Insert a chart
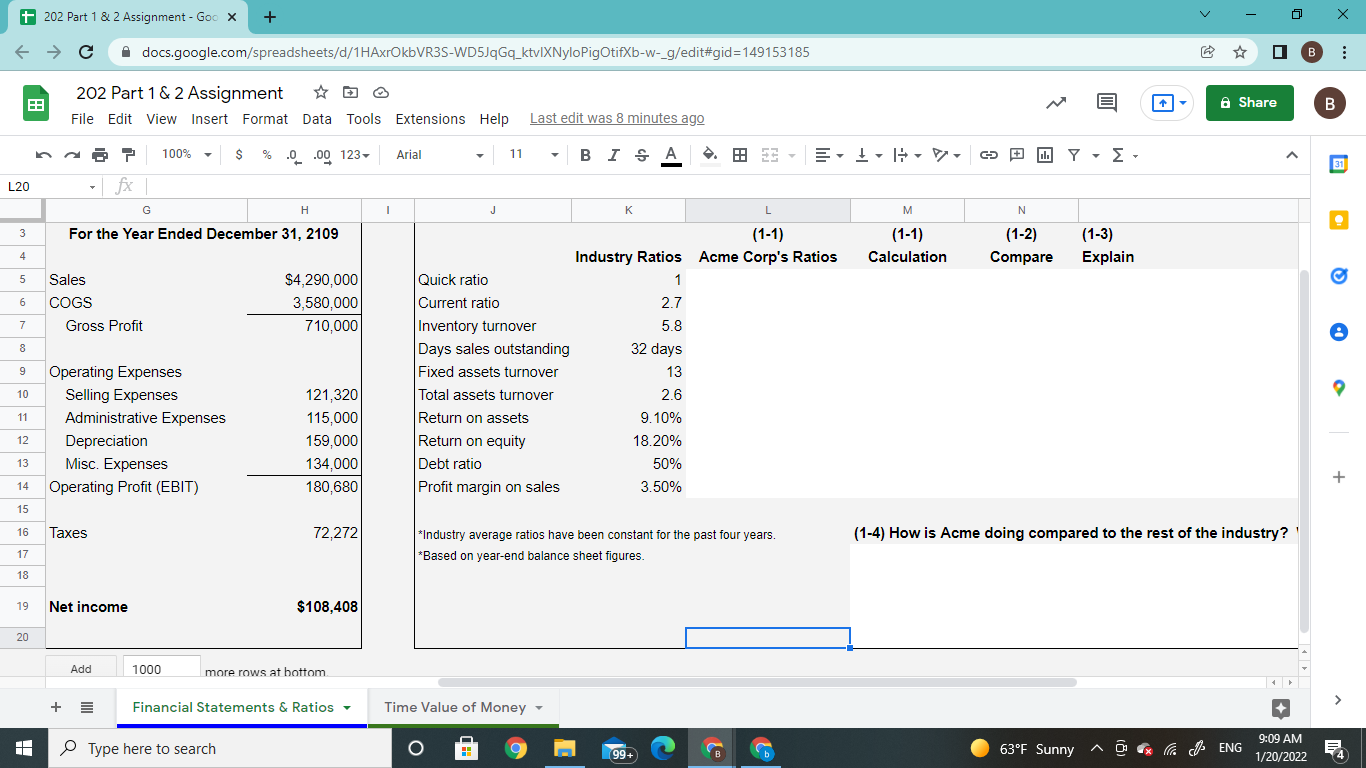Viewport: 1366px width, 768px height. pos(1043,155)
